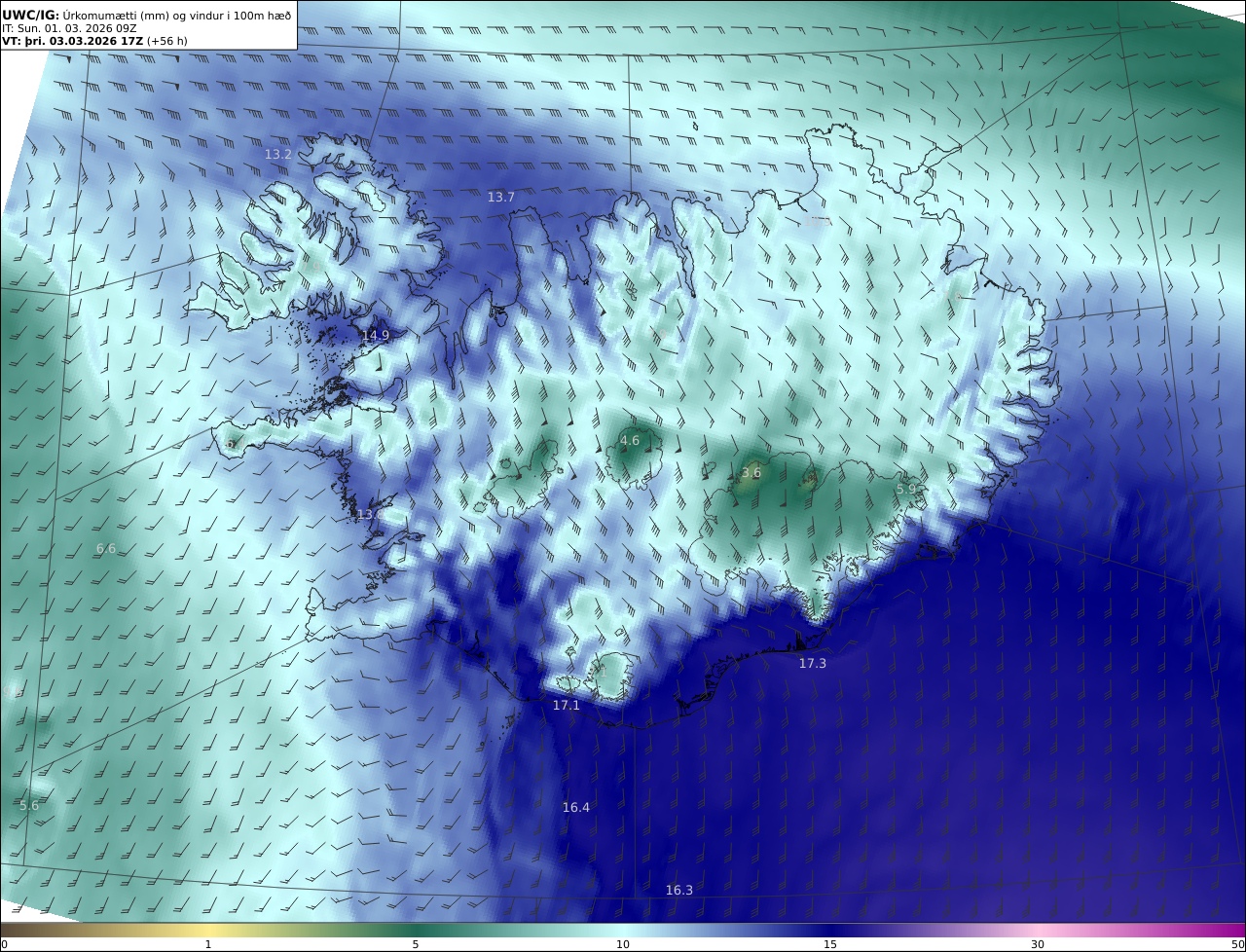Click the 5.6 value label on the map
Screen dimensions: 1246x952
click(x=29, y=805)
